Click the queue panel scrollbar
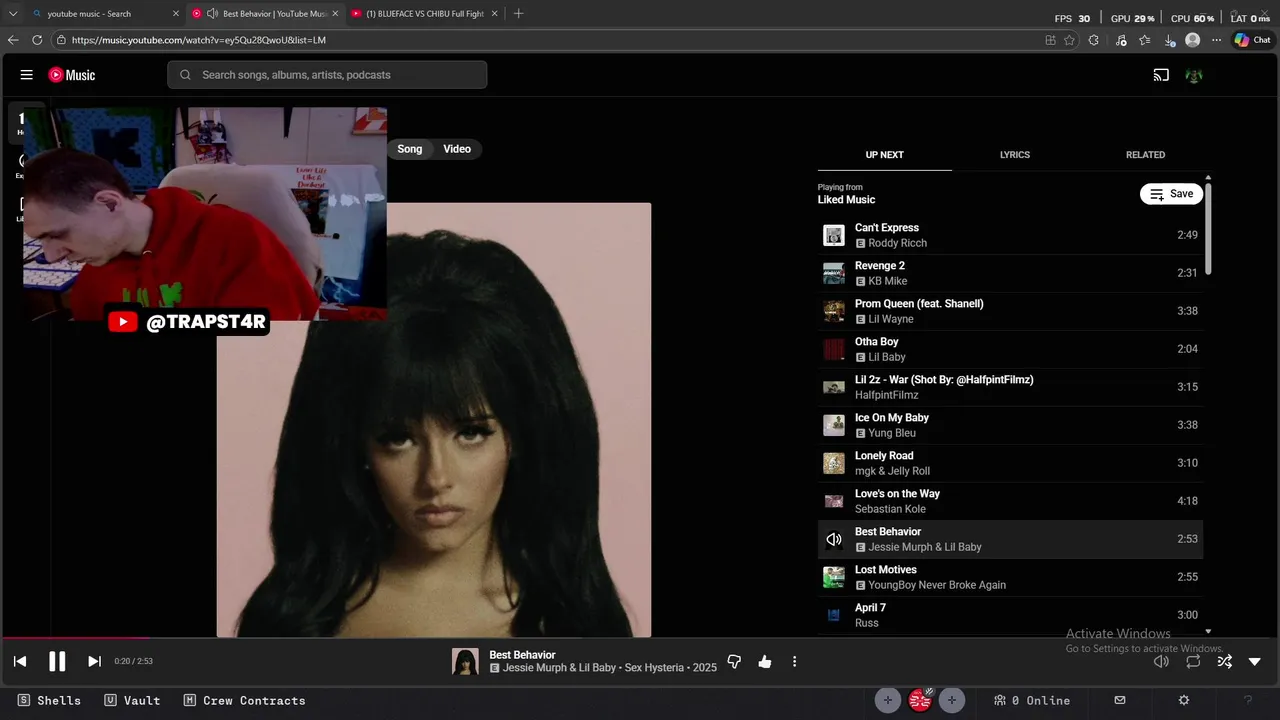Viewport: 1280px width, 720px height. [1208, 228]
